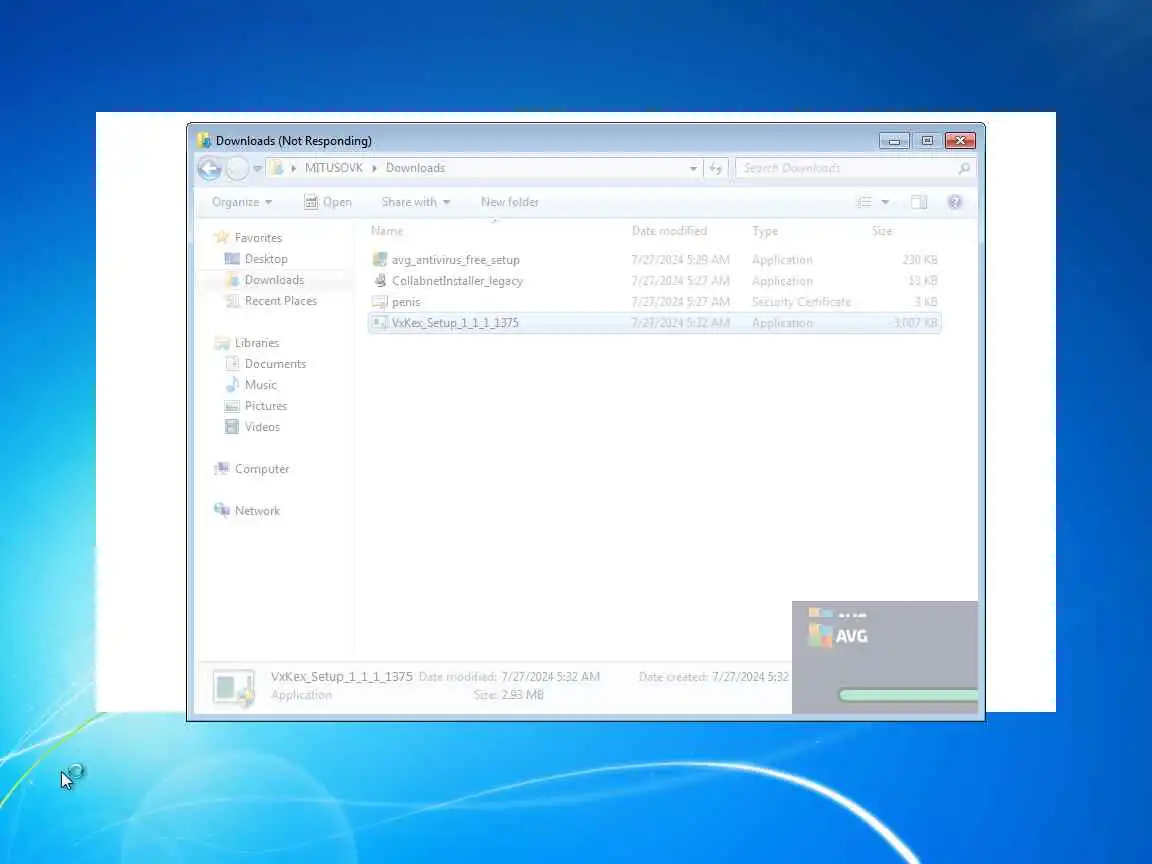This screenshot has height=864, width=1152.
Task: Expand the view options dropdown arrow
Action: 885,202
